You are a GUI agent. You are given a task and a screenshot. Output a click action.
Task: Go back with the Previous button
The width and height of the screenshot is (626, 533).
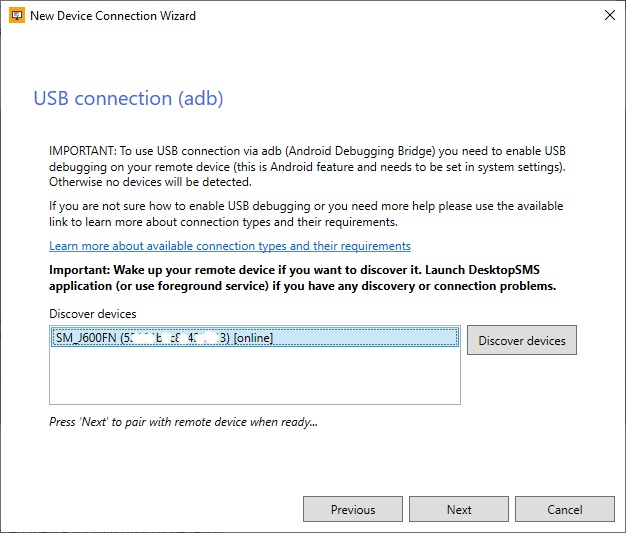[x=352, y=509]
